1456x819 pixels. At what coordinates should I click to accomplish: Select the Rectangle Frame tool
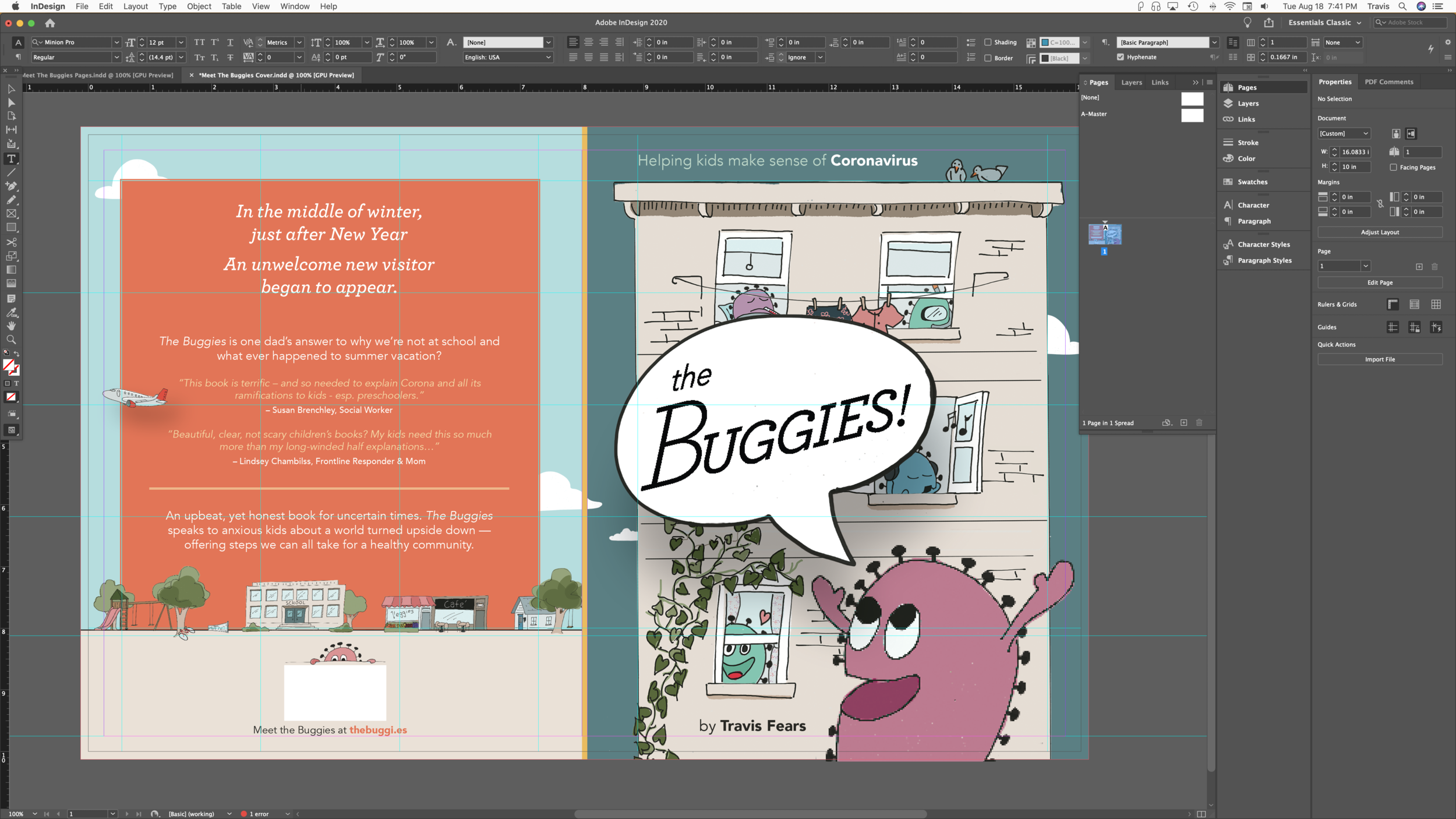click(x=11, y=214)
